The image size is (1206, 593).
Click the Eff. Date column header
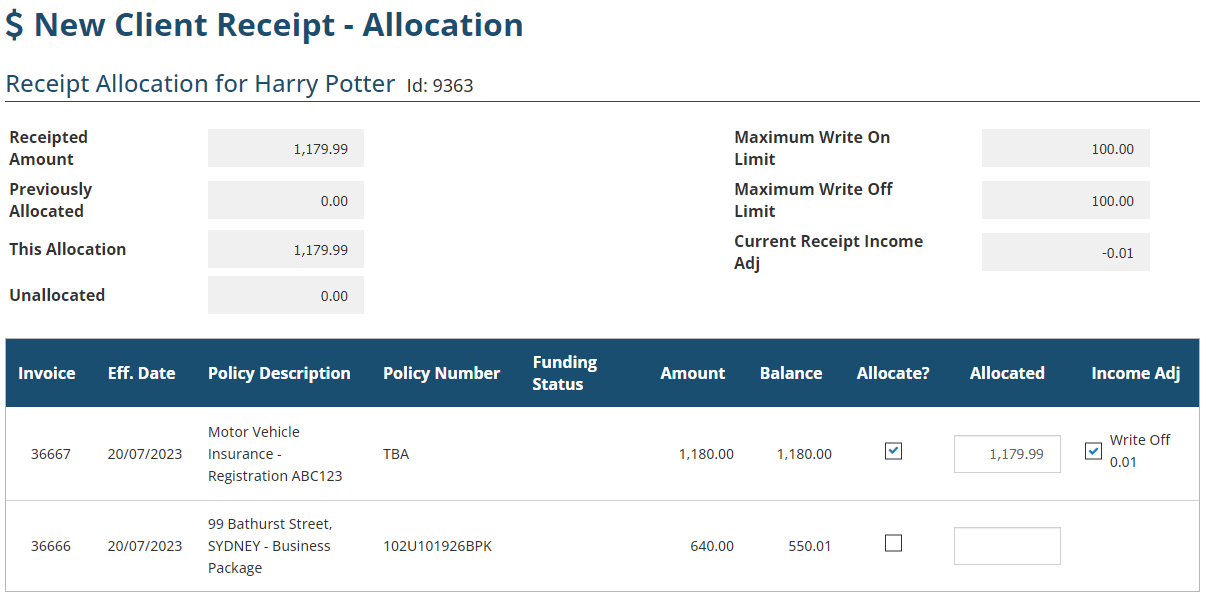(141, 373)
